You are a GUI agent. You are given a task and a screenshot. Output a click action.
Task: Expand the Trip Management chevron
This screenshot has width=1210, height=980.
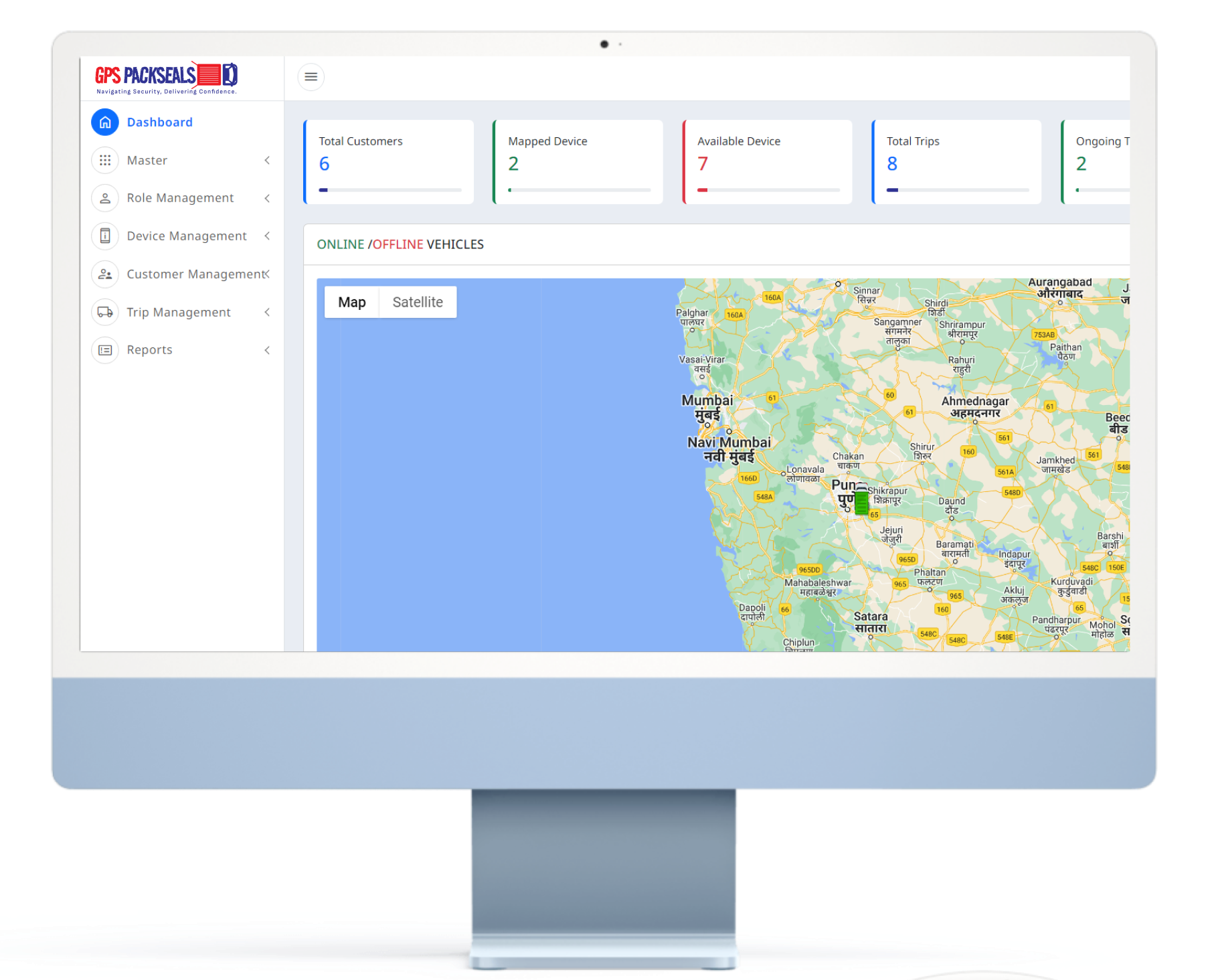(267, 312)
